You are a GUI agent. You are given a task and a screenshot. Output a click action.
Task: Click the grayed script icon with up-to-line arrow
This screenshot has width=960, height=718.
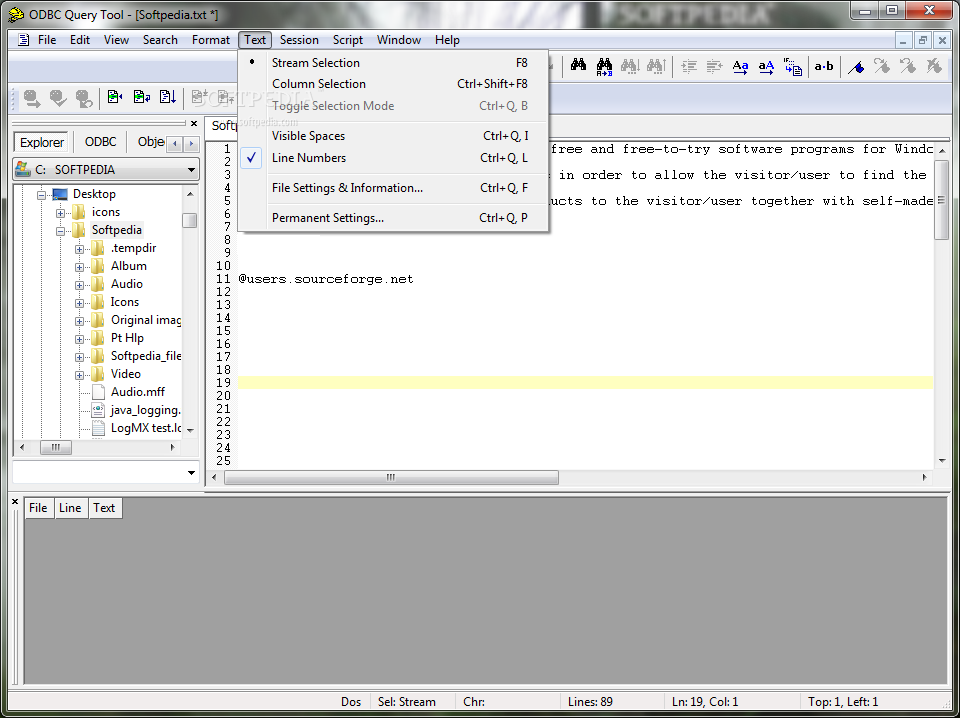pos(225,97)
